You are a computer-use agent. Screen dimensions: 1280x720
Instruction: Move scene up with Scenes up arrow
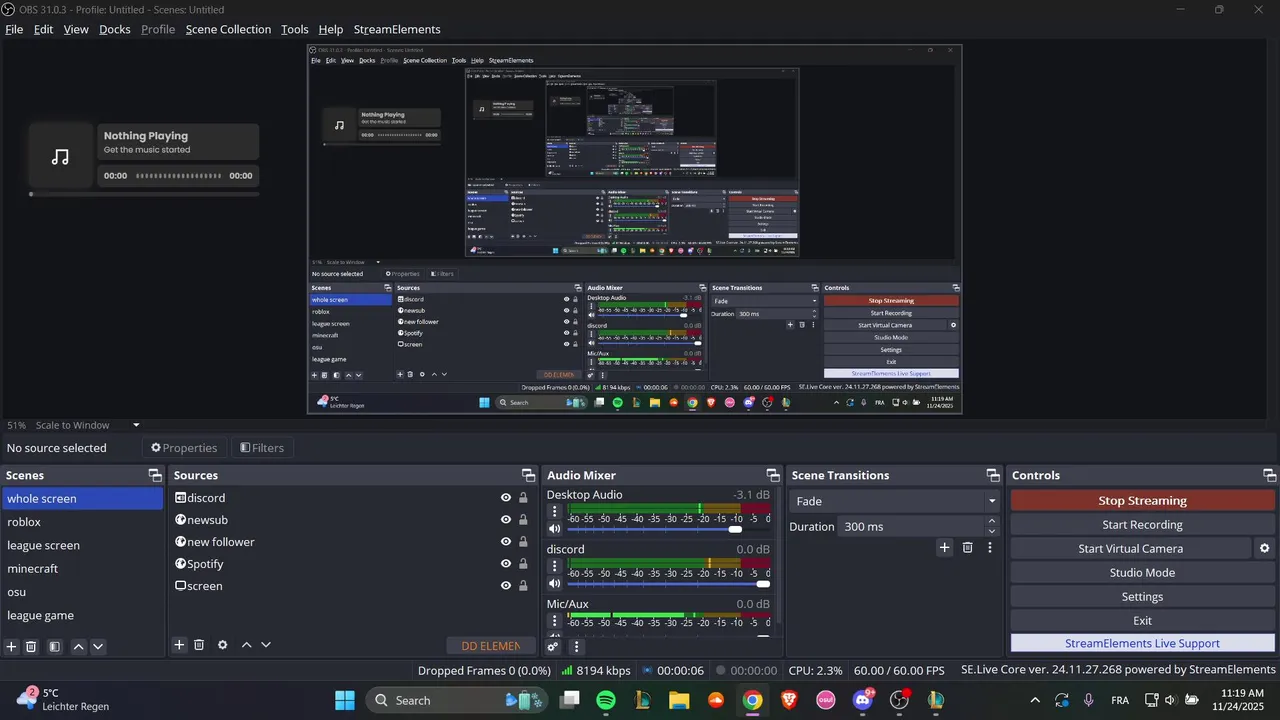click(79, 647)
